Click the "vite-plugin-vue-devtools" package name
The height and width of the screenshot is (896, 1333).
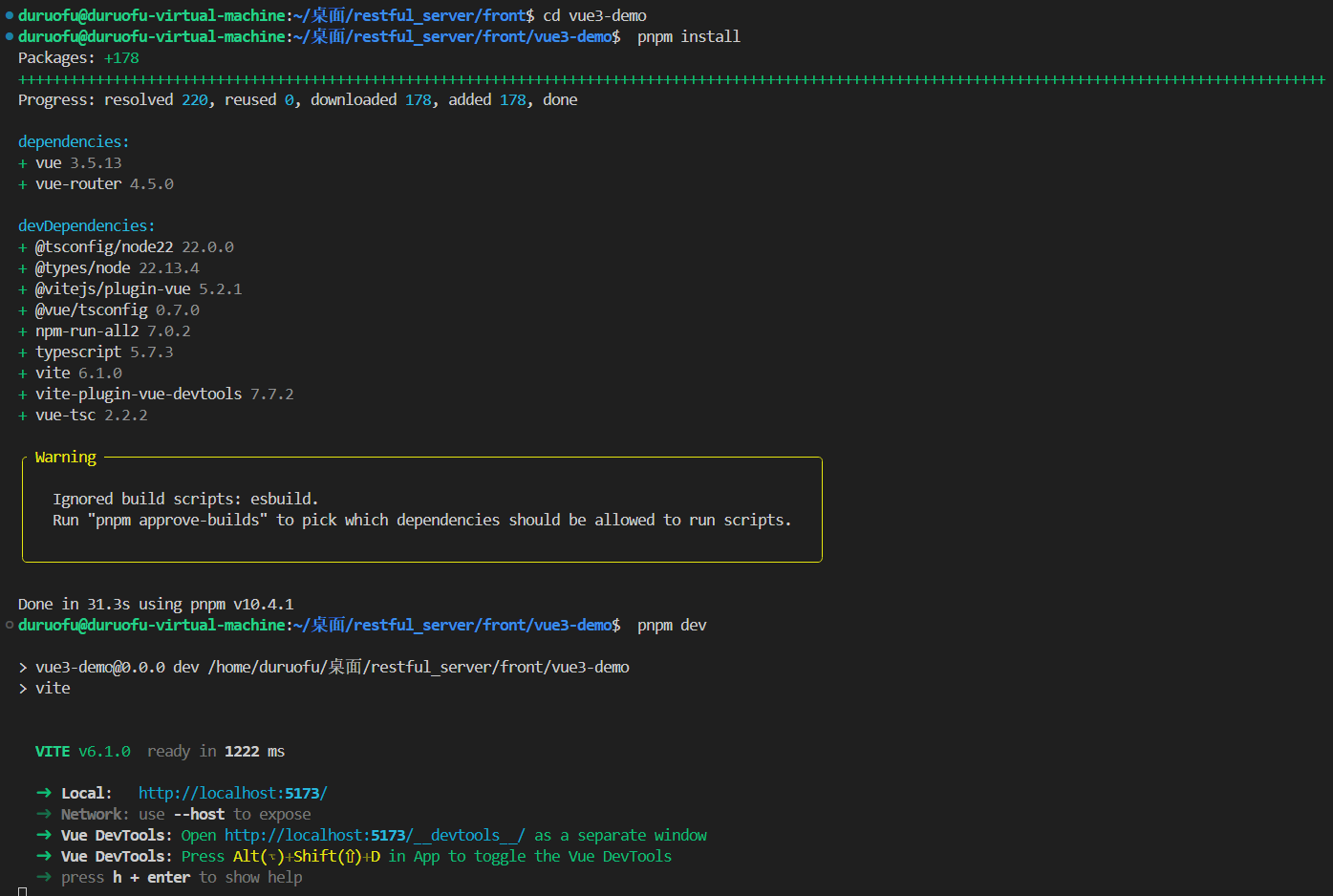[x=139, y=395]
